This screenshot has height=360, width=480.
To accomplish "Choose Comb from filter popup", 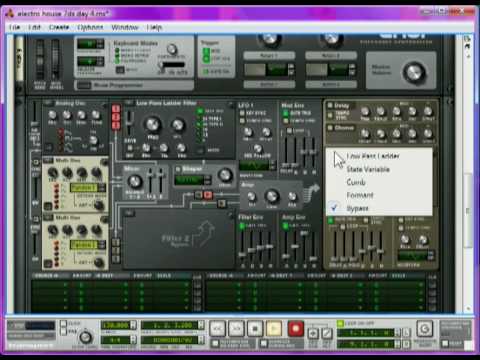I will pyautogui.click(x=379, y=182).
